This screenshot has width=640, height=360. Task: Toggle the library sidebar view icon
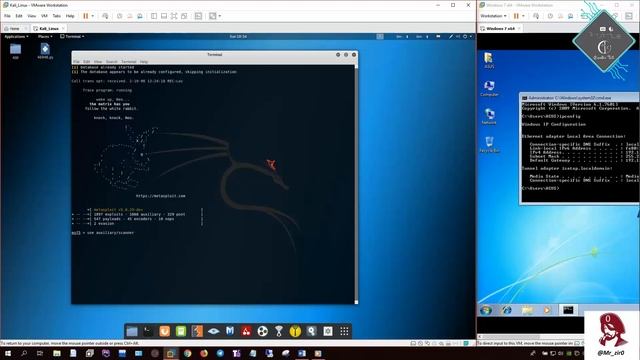(154, 16)
